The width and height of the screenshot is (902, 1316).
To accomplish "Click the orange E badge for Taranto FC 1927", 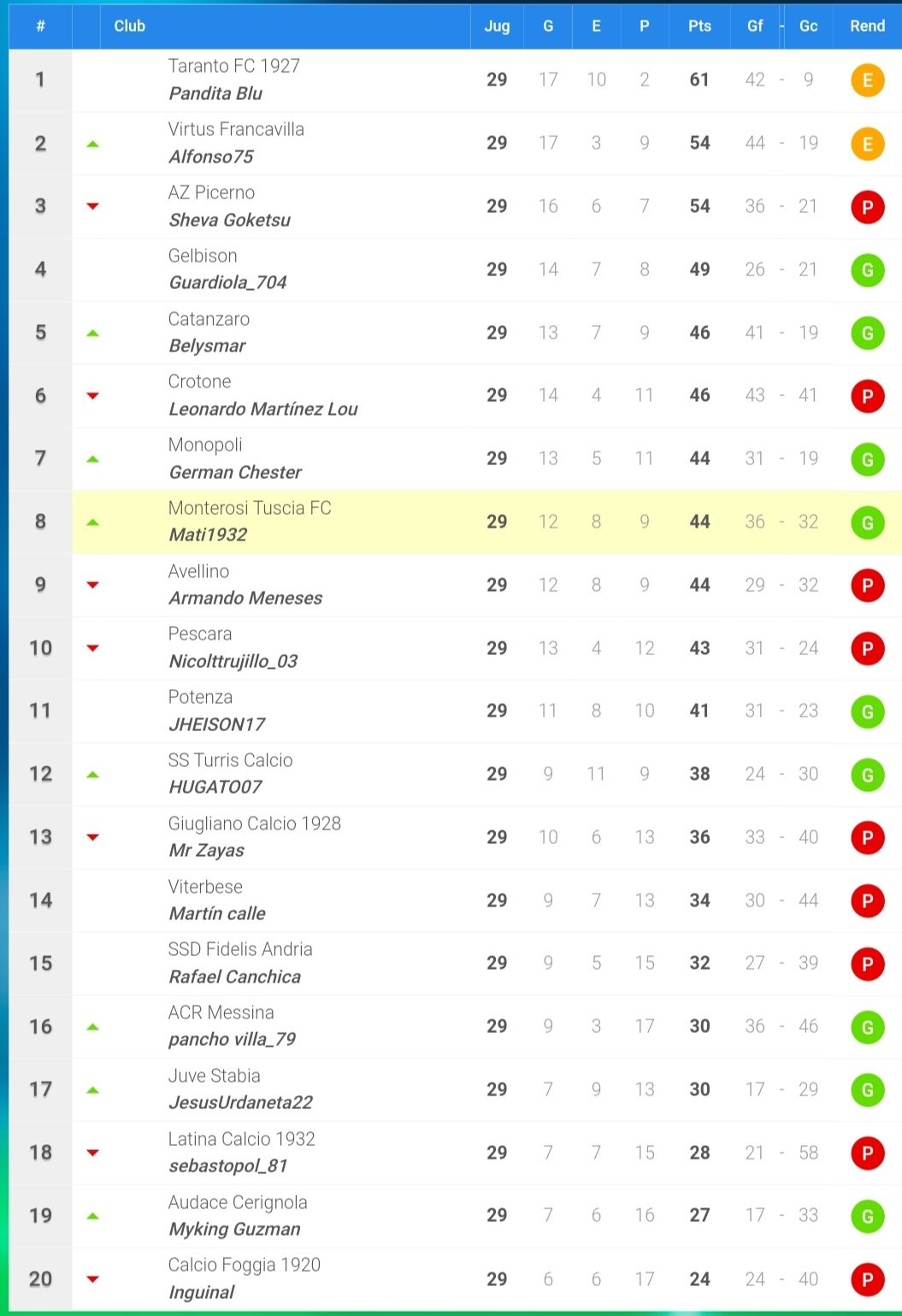I will 867,80.
